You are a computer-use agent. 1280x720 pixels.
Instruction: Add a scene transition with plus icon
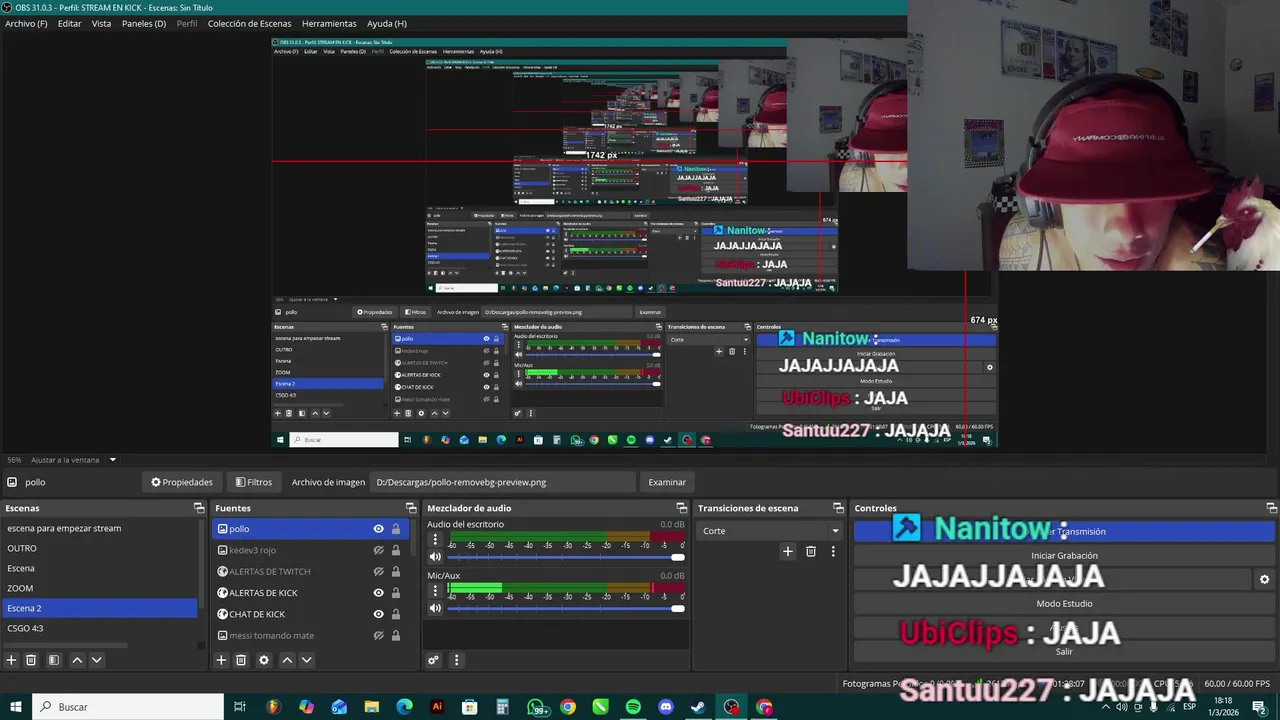click(x=788, y=551)
